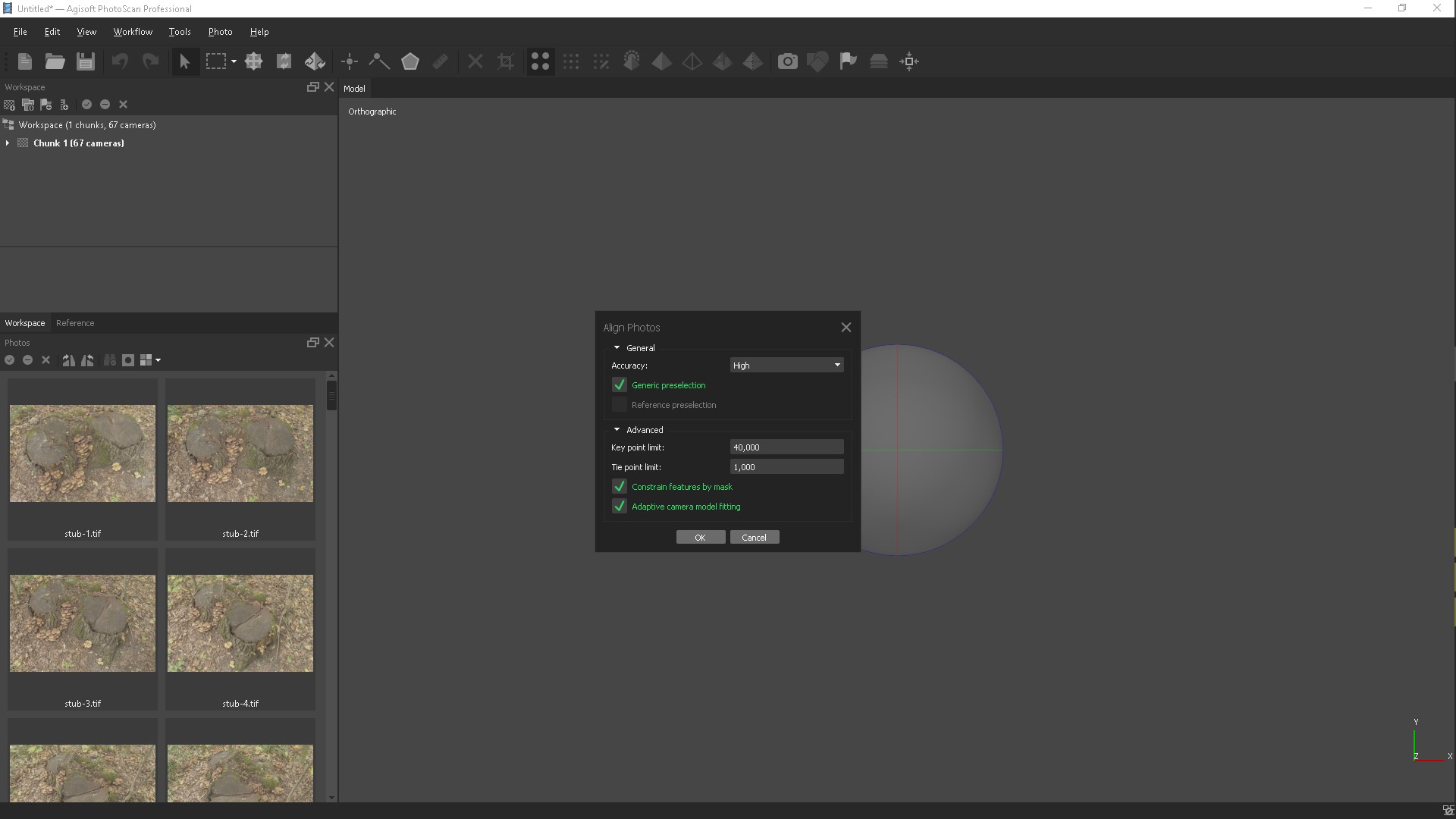Select the Rectangle Selection tool
Screen dimensions: 1456x819
pos(216,61)
